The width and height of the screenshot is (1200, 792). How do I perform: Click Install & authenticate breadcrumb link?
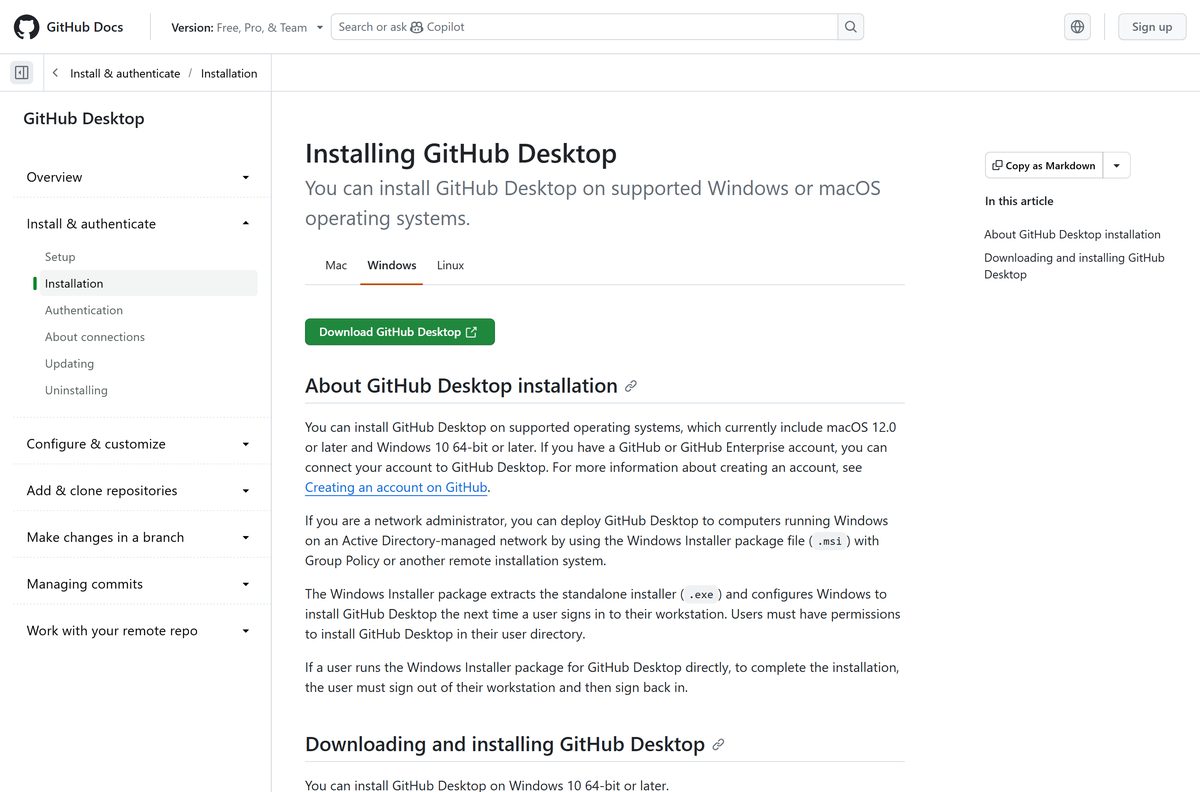125,73
